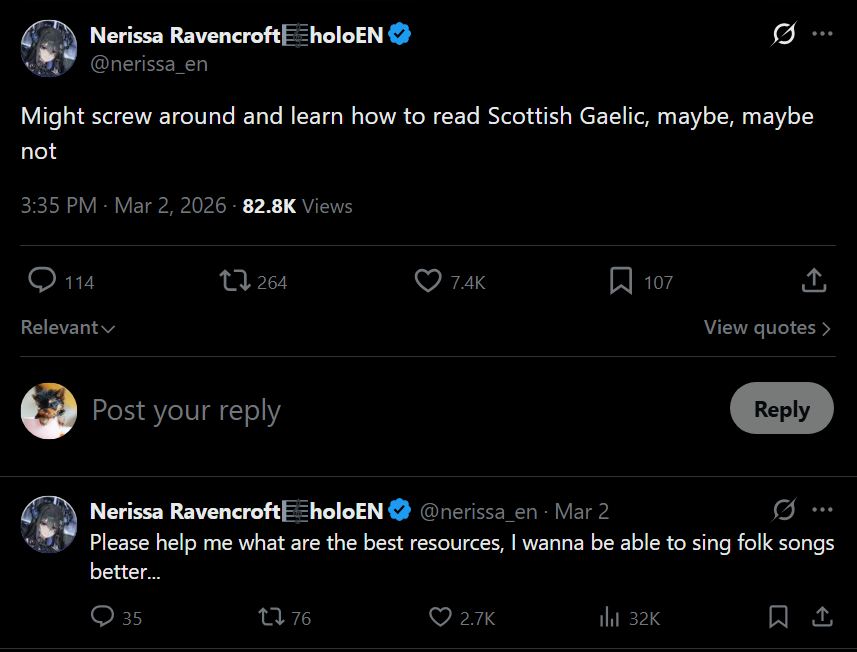Open @nerissa_en handle under main post name
857x652 pixels.
point(149,64)
